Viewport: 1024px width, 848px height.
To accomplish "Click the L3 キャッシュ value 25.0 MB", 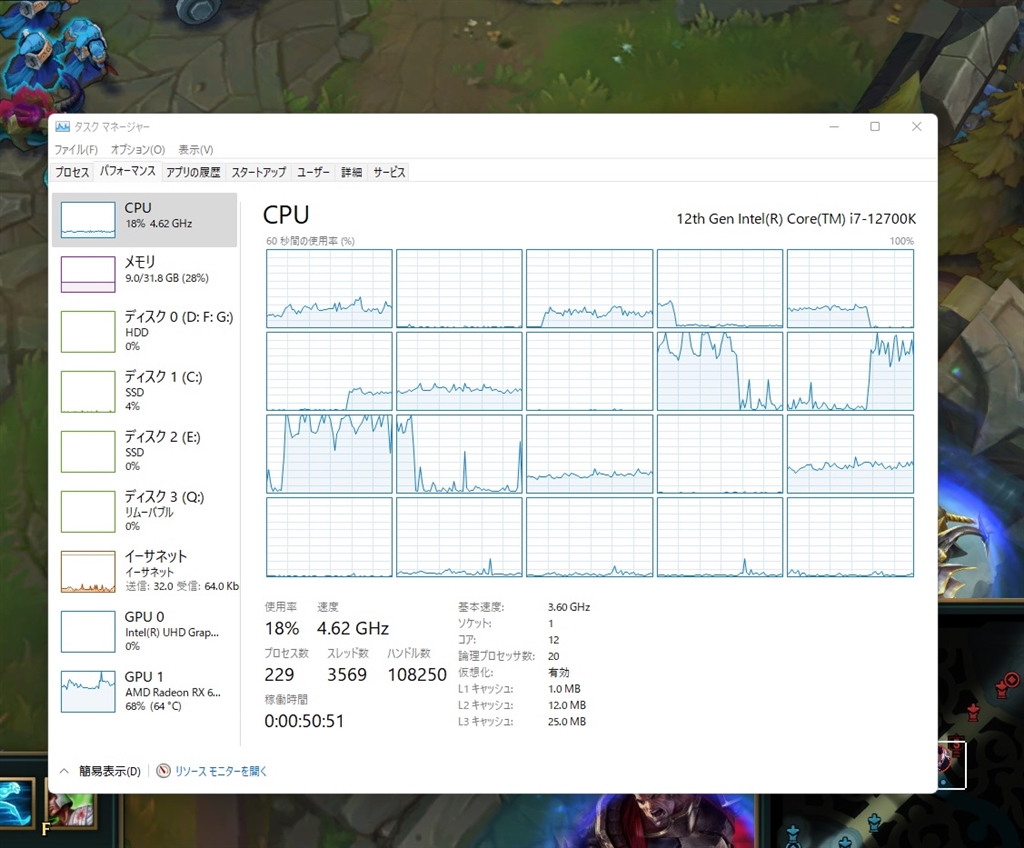I will (567, 721).
